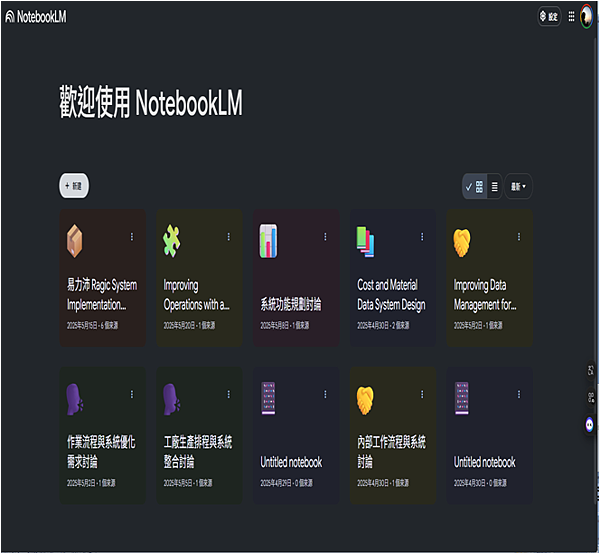Open the 系統功能規劃討論 notebook title
Image resolution: width=600 pixels, height=554 pixels.
291,305
